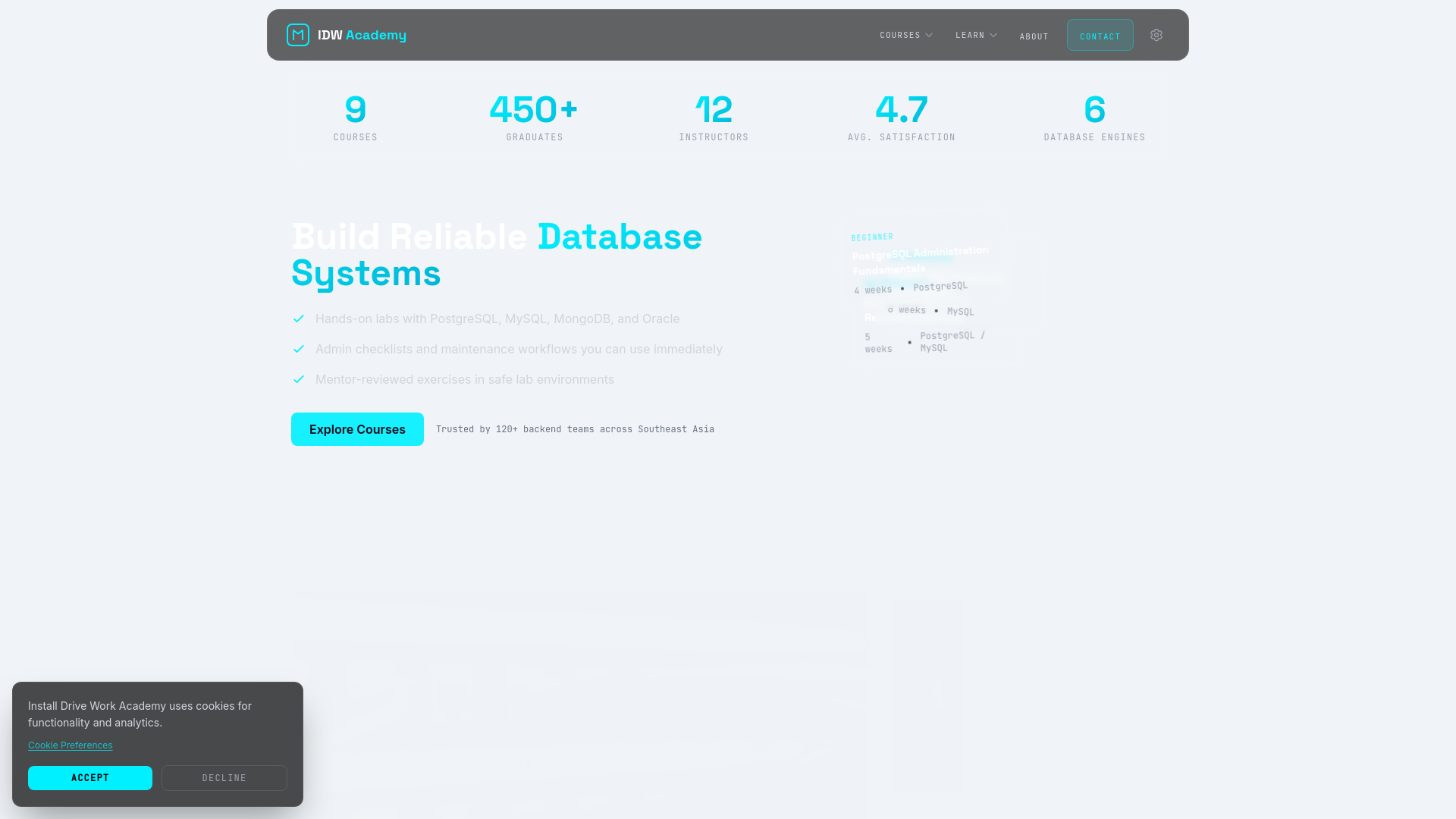Go to the About page

point(1034,36)
